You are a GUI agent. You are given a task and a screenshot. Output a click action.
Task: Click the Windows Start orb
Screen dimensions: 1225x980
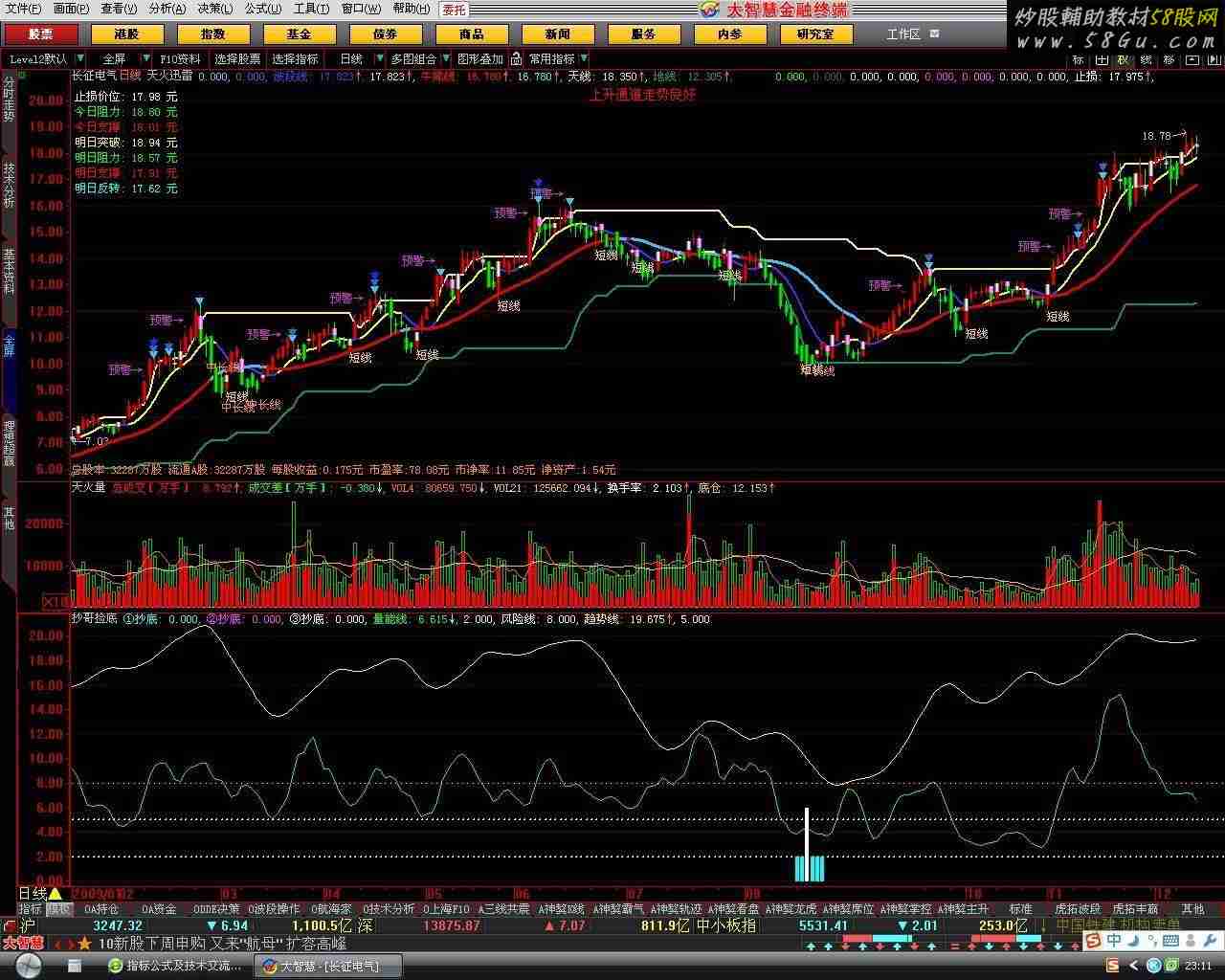coord(27,966)
